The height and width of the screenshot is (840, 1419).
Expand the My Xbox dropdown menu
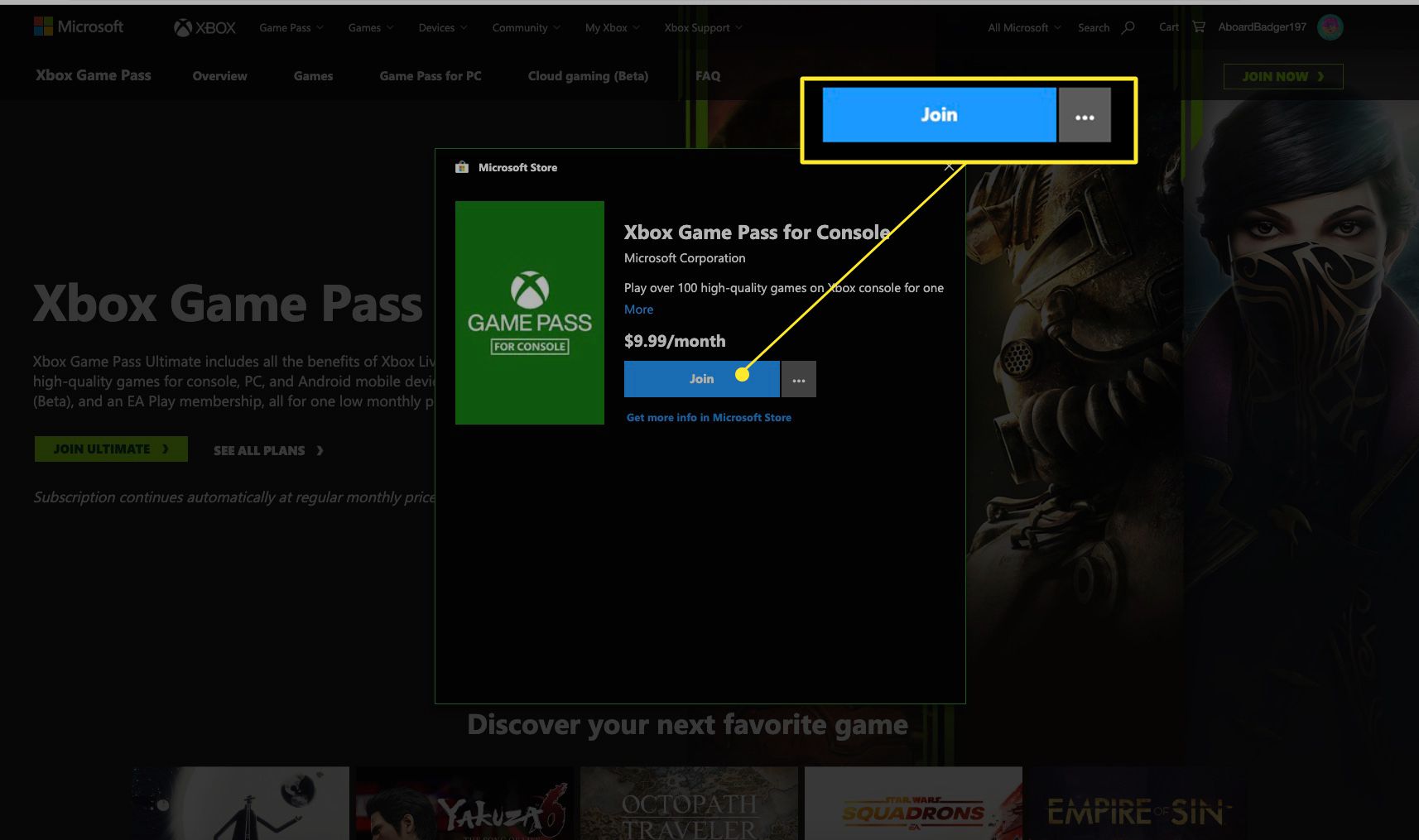point(613,28)
